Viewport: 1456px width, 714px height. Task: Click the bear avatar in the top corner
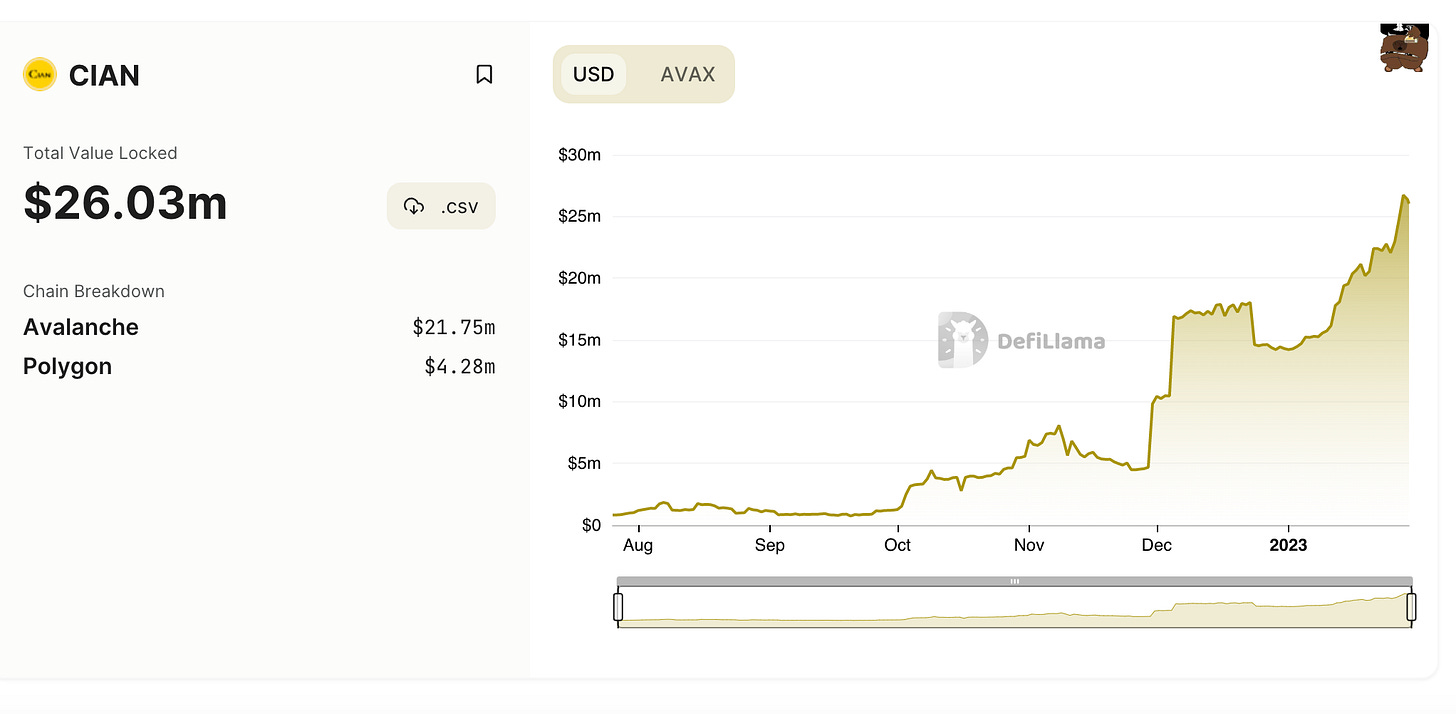coord(1404,48)
